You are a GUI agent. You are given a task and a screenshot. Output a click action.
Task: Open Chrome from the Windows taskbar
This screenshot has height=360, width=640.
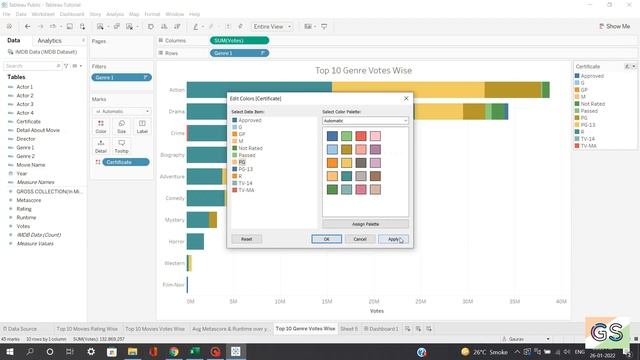(174, 351)
